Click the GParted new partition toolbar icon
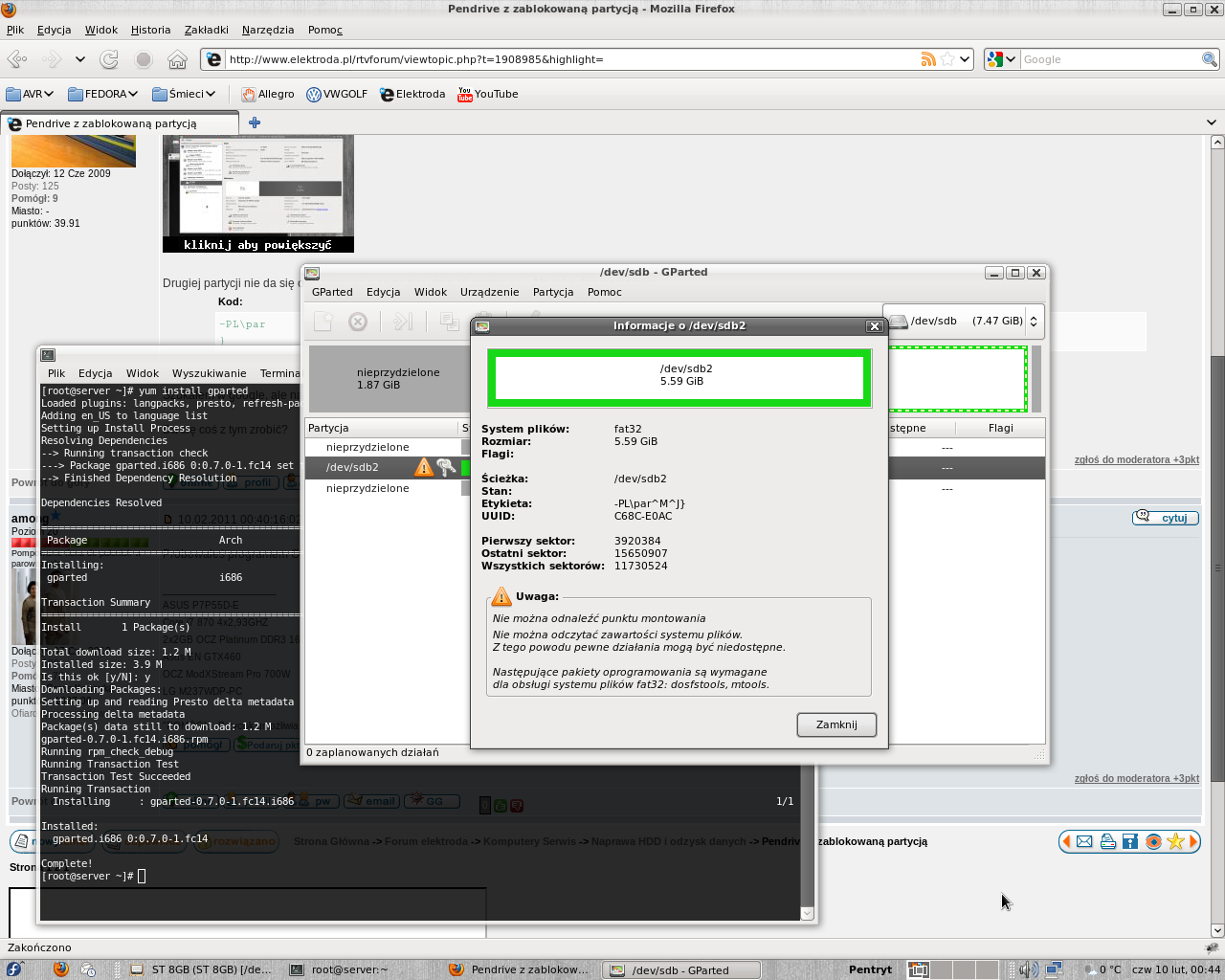Image resolution: width=1225 pixels, height=980 pixels. 323,322
